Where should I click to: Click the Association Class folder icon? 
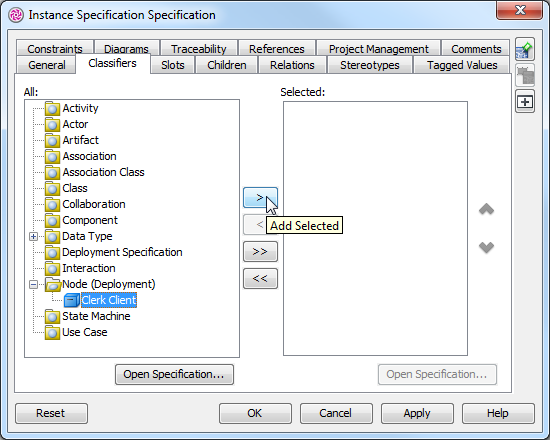pos(52,173)
